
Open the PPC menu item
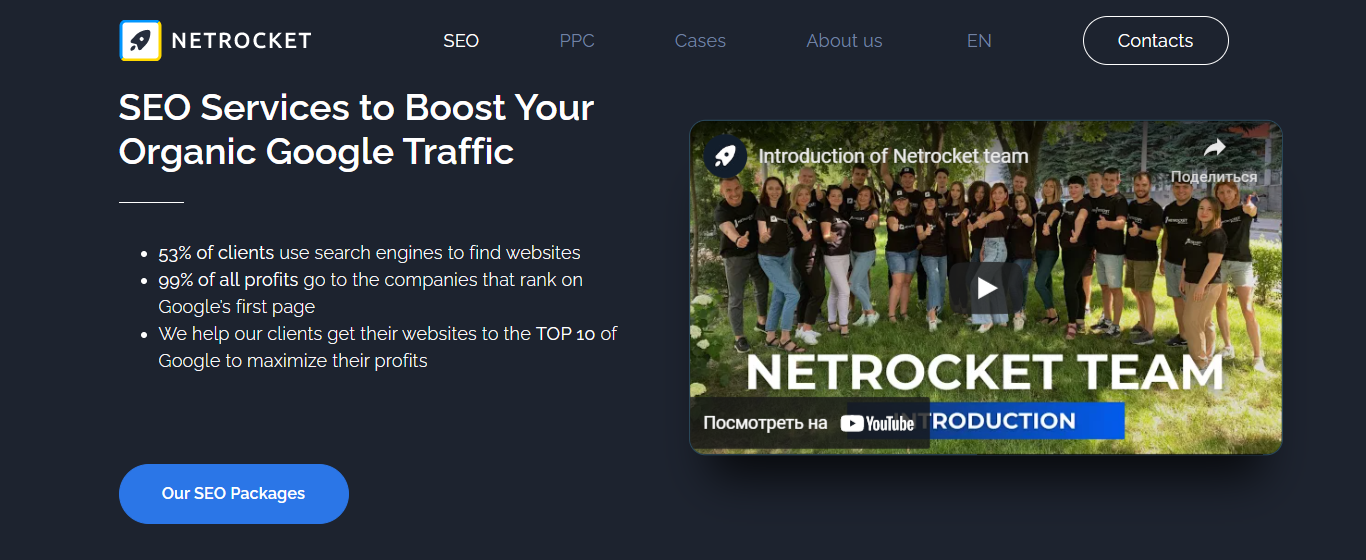[577, 41]
